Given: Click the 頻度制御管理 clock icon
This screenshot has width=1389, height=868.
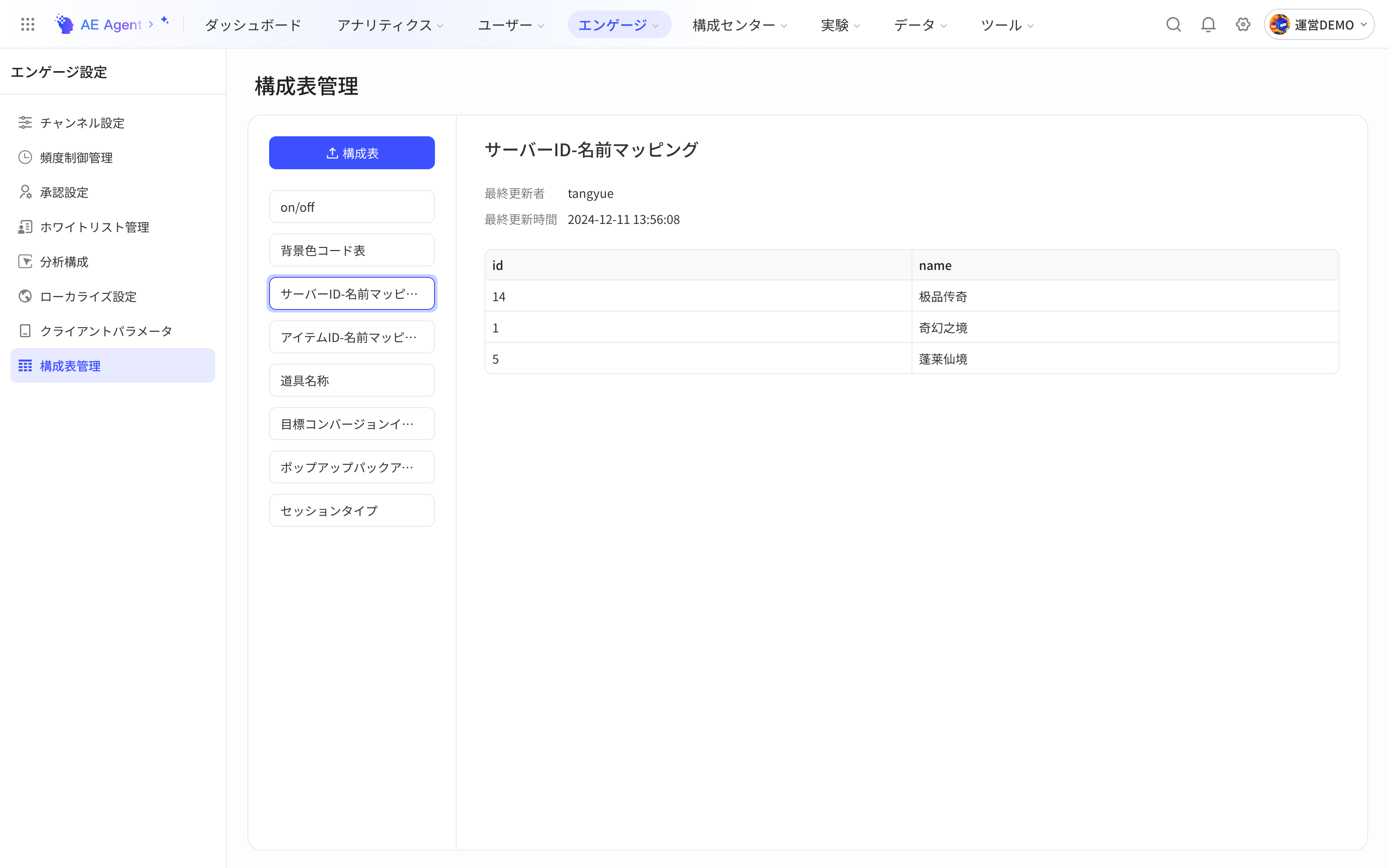Looking at the screenshot, I should [x=25, y=157].
